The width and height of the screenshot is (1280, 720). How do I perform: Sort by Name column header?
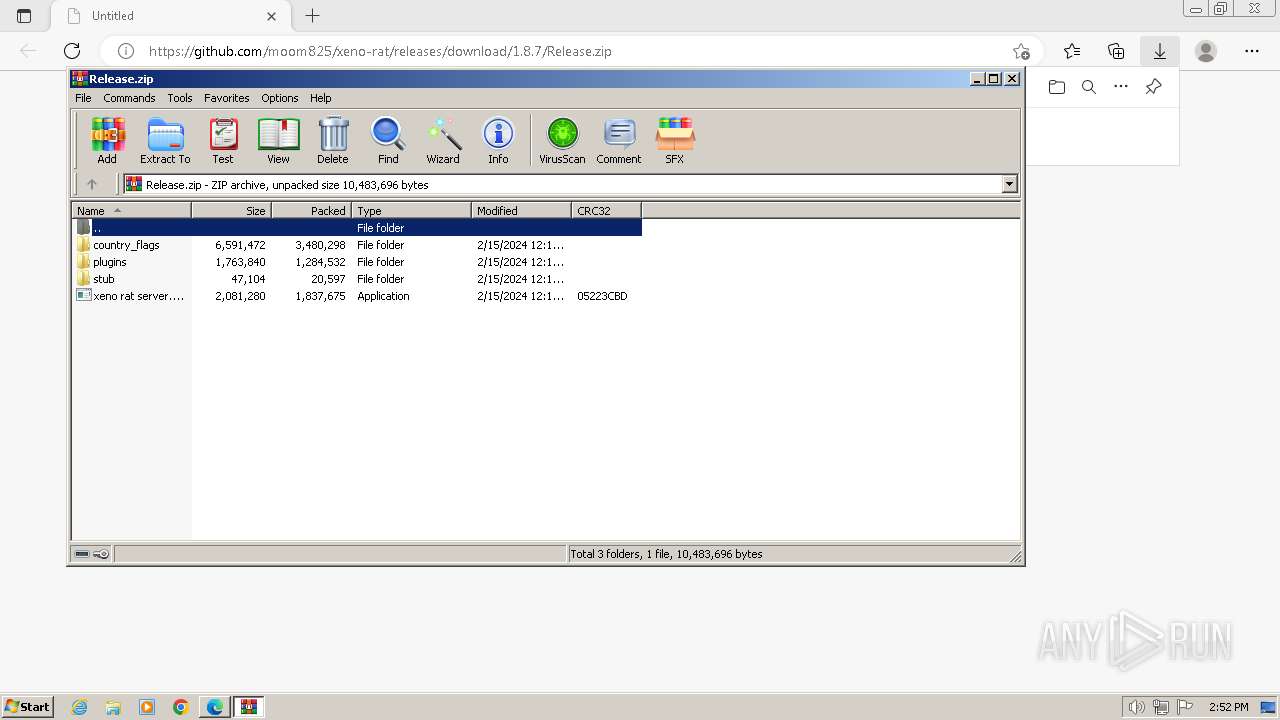[x=131, y=210]
